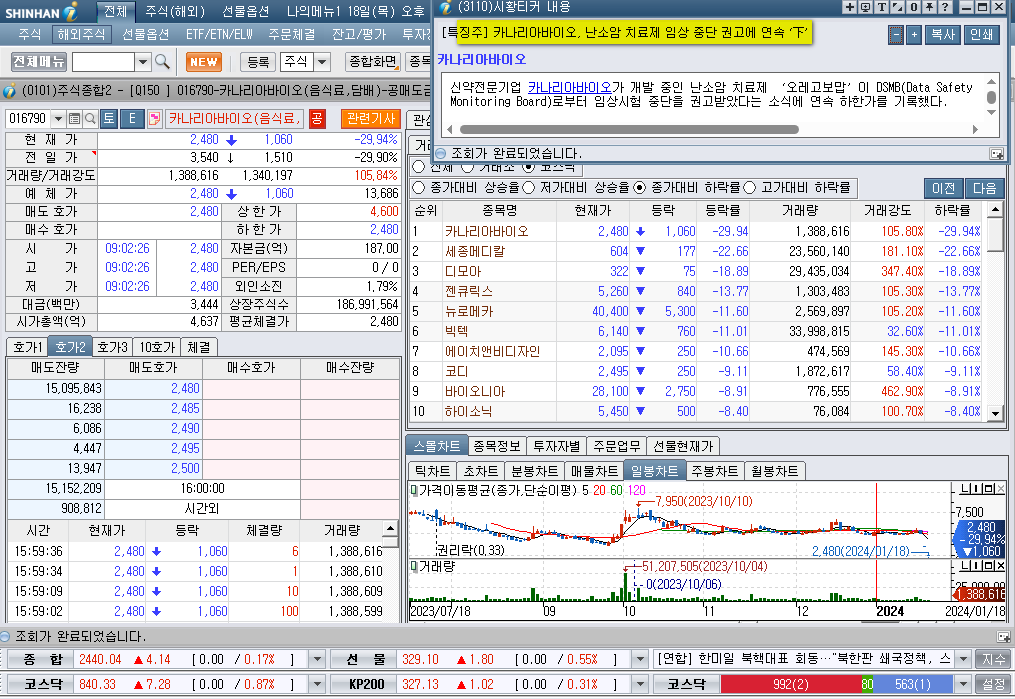
Task: Click 등록 button
Action: tap(258, 62)
